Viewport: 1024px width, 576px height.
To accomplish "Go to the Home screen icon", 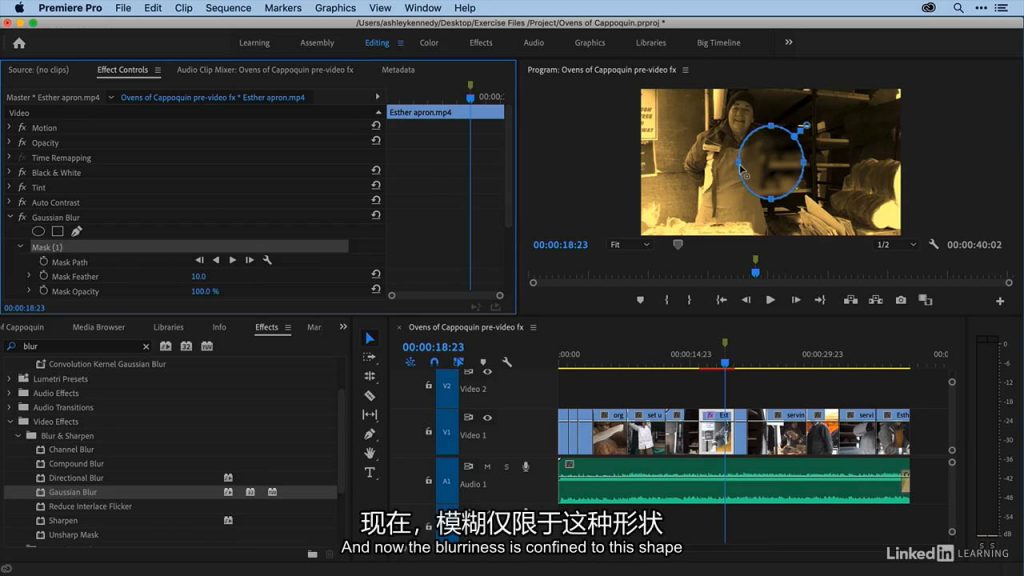I will pos(19,43).
